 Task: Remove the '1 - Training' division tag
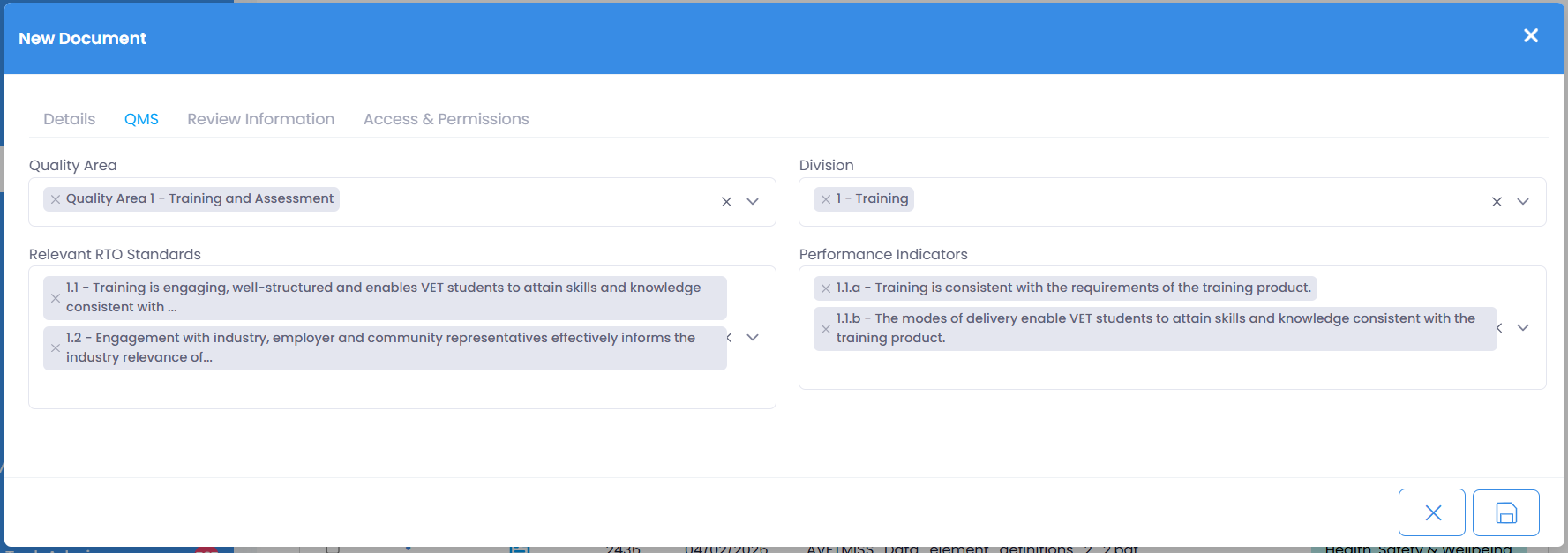pyautogui.click(x=826, y=199)
